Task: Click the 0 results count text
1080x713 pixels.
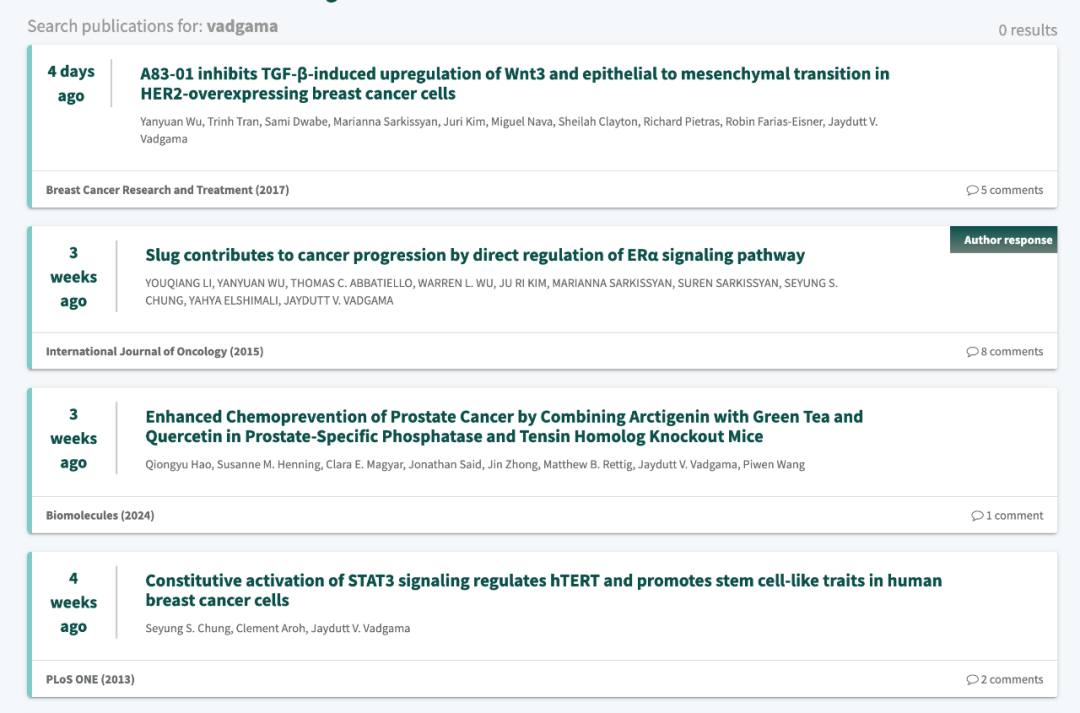Action: pos(1028,30)
